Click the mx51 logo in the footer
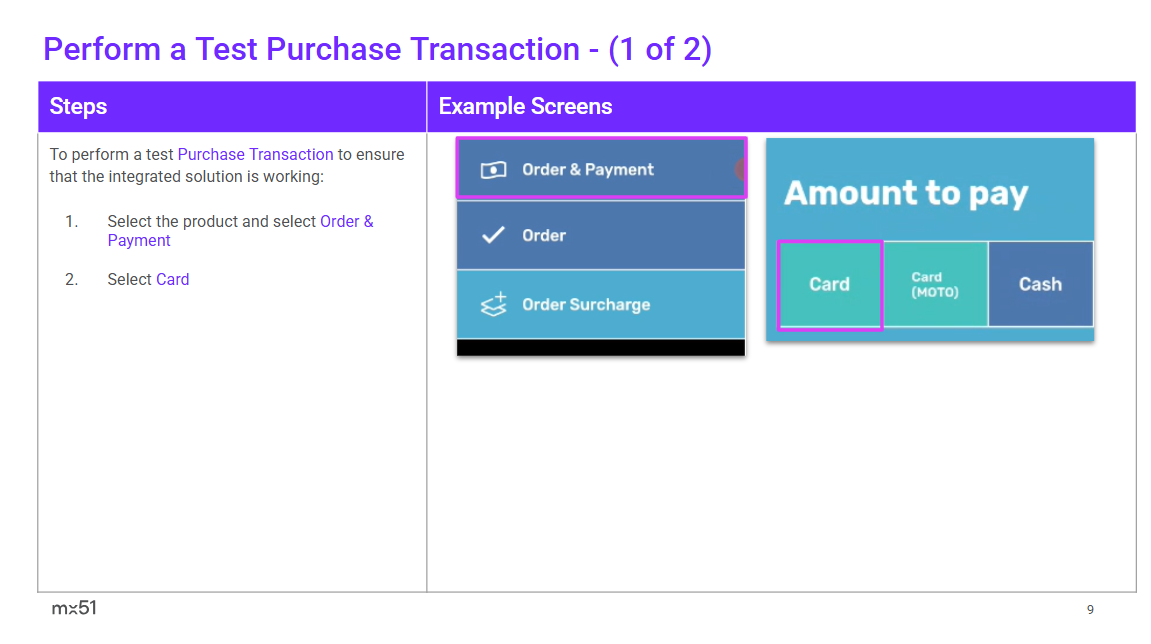This screenshot has width=1151, height=644. coord(74,608)
